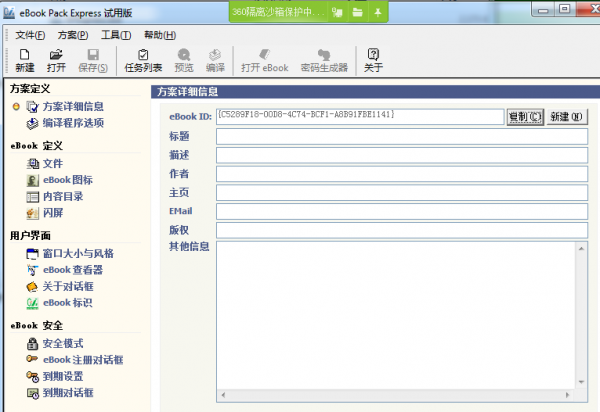Open the 方案(P) menu
This screenshot has height=412, width=600.
[x=73, y=35]
